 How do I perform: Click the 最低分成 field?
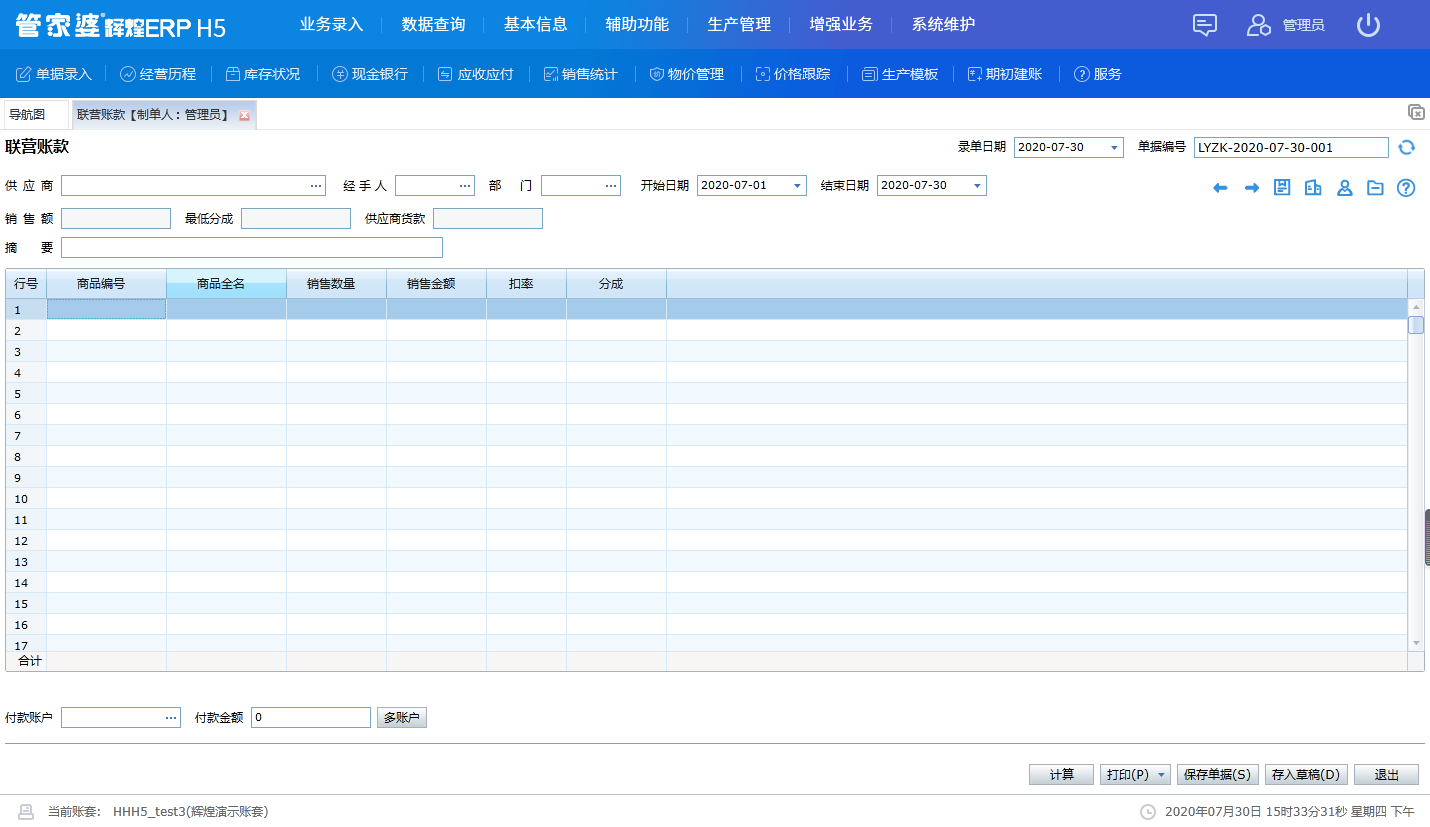(x=296, y=219)
